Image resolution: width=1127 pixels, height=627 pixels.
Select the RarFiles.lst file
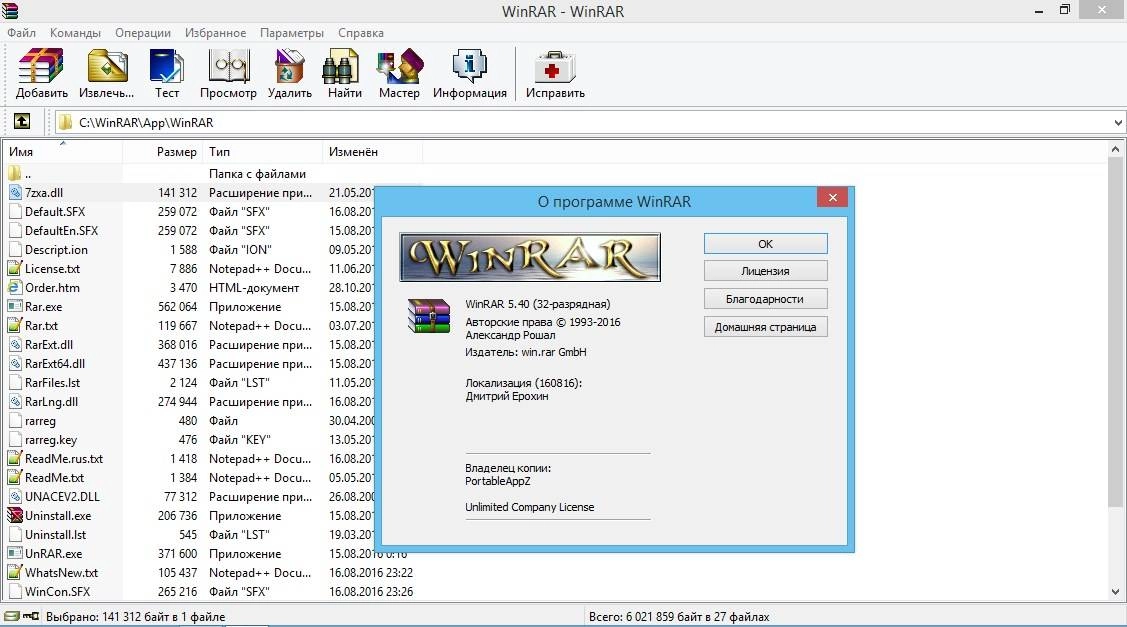[52, 383]
